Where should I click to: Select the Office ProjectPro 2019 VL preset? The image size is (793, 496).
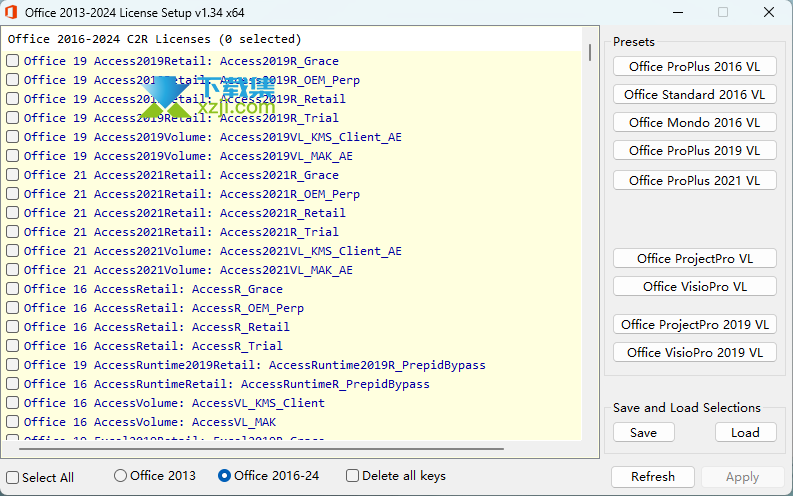pyautogui.click(x=694, y=325)
